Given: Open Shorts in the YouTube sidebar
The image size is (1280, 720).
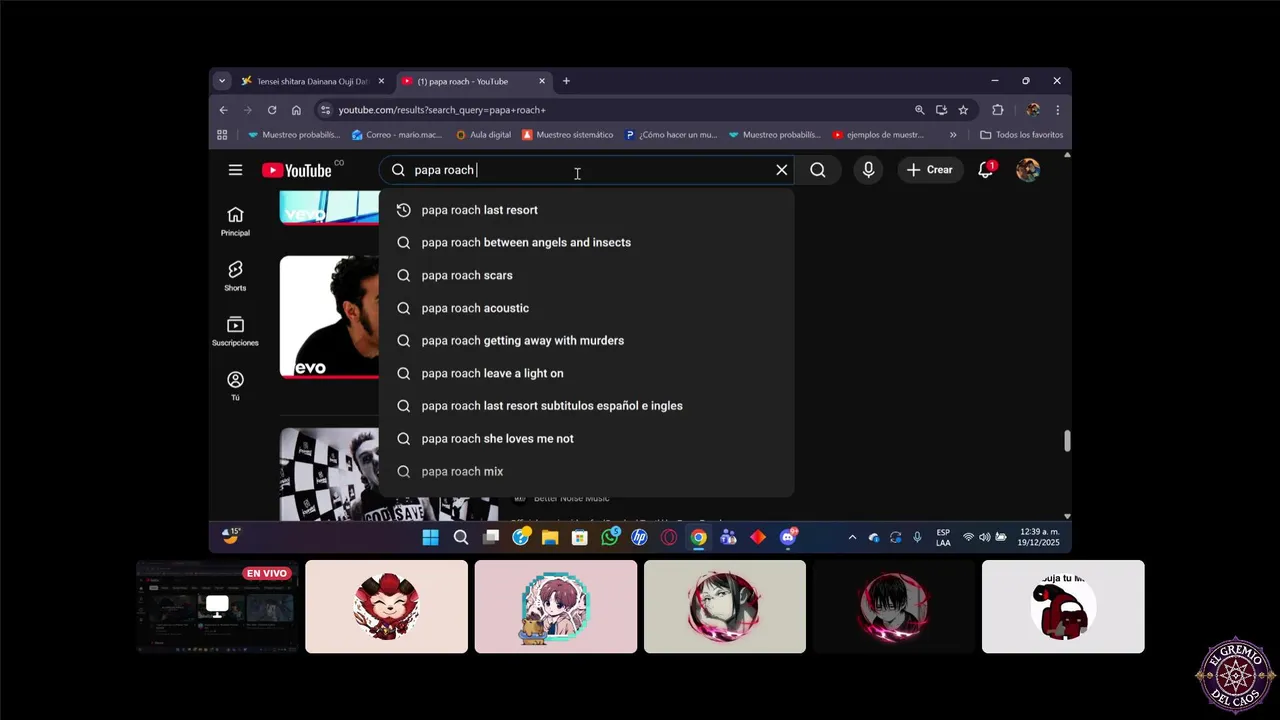Looking at the screenshot, I should tap(235, 276).
